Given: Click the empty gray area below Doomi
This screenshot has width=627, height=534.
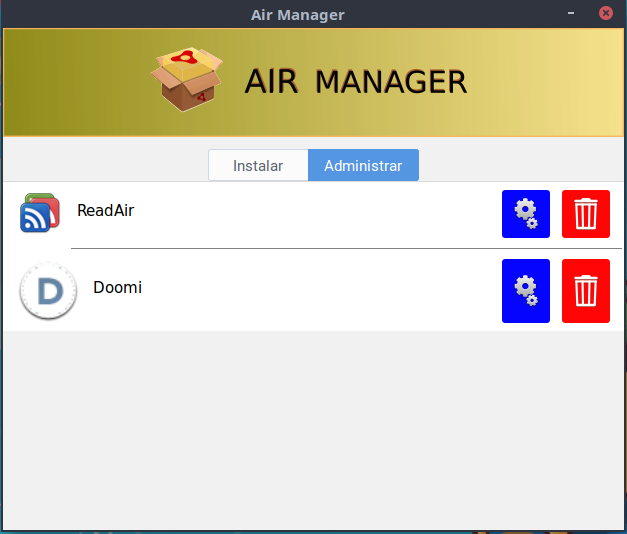Looking at the screenshot, I should (x=313, y=430).
